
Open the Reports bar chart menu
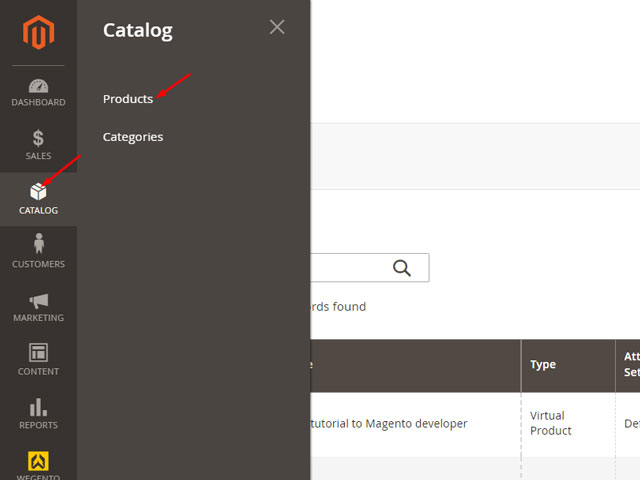38,413
